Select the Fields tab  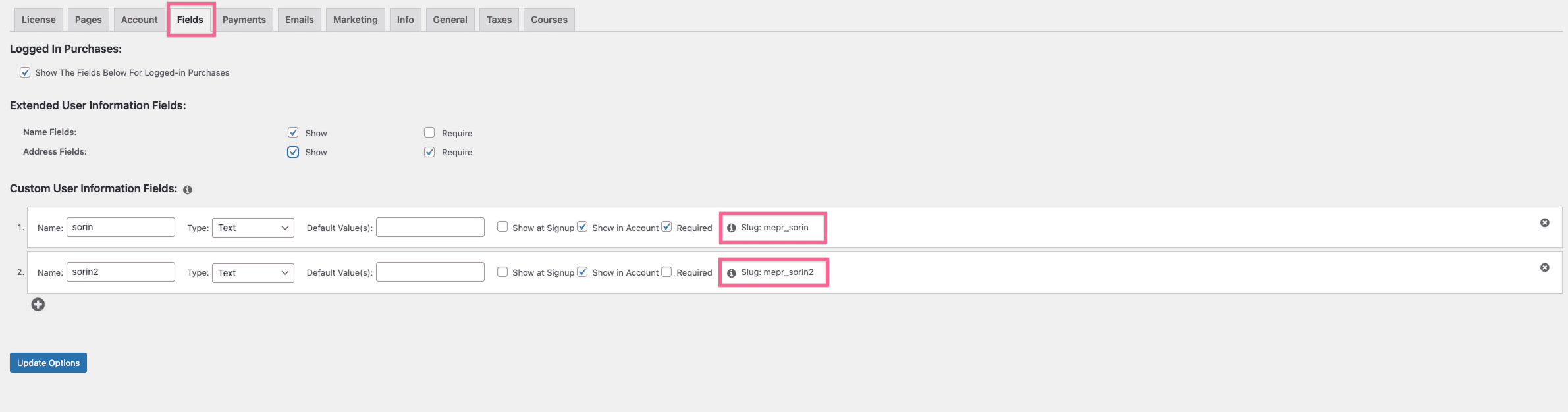190,20
